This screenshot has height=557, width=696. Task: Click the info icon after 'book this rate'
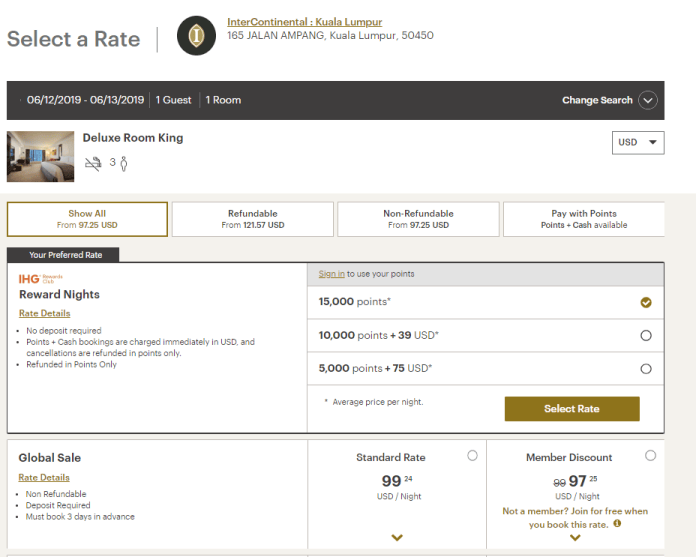[x=617, y=524]
